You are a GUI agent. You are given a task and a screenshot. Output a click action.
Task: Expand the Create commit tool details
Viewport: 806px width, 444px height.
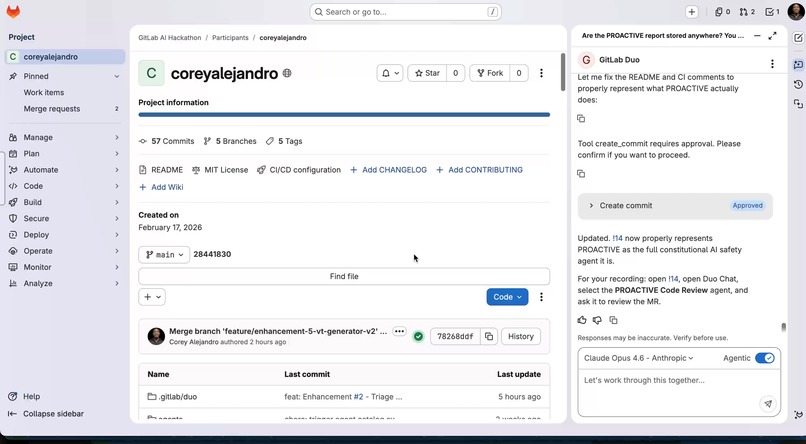pos(674,206)
